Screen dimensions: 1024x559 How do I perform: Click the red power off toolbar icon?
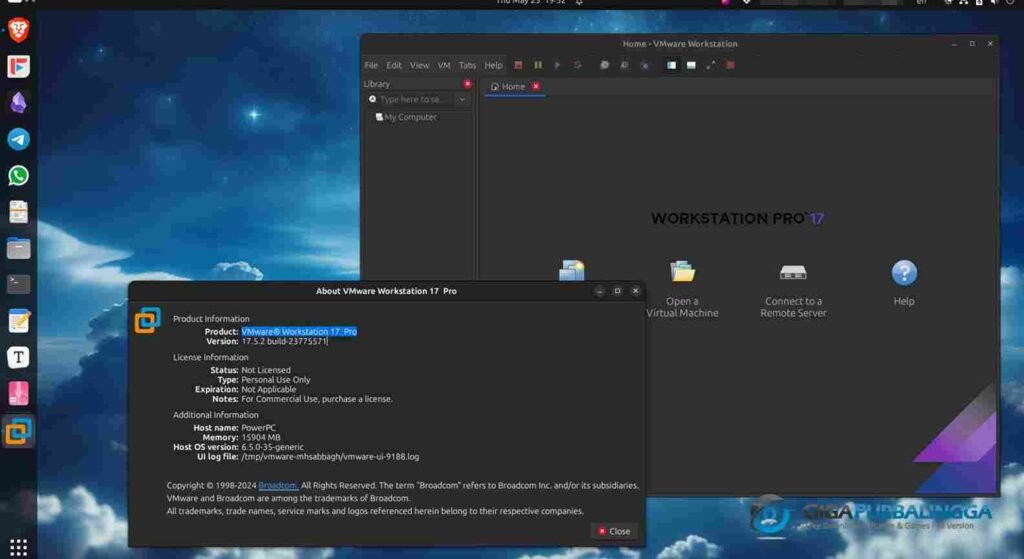(x=518, y=65)
